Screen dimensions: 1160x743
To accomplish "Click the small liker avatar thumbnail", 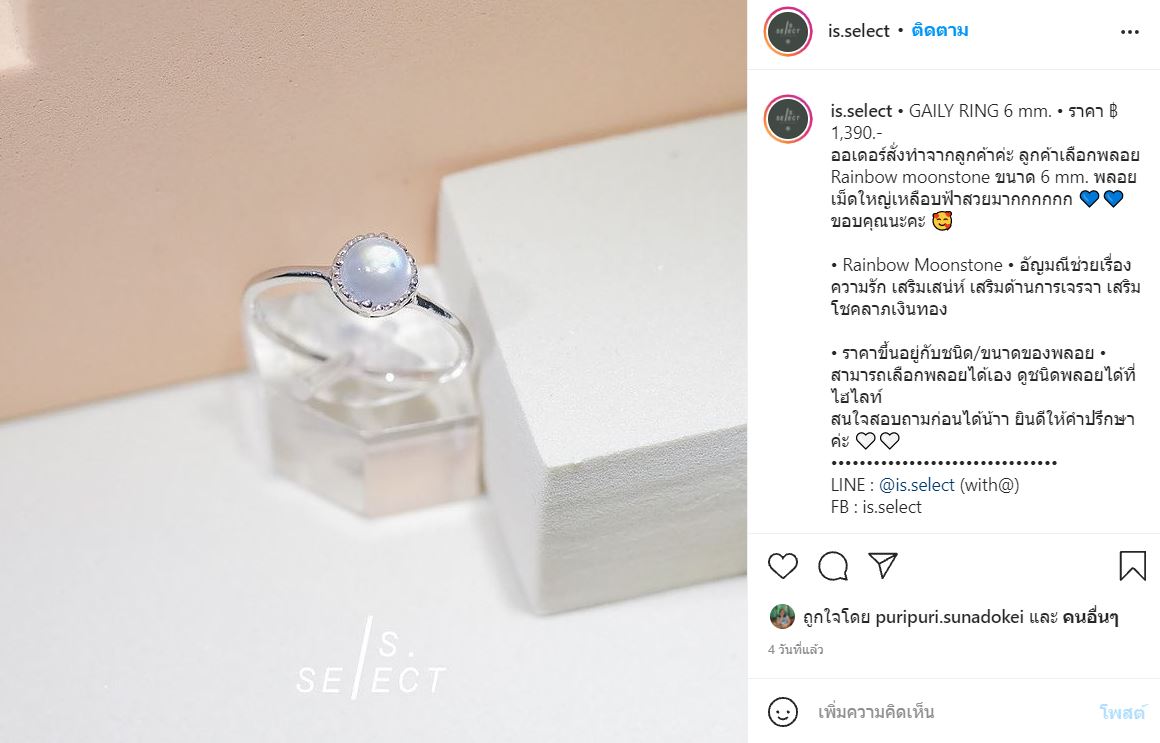I will coord(782,616).
